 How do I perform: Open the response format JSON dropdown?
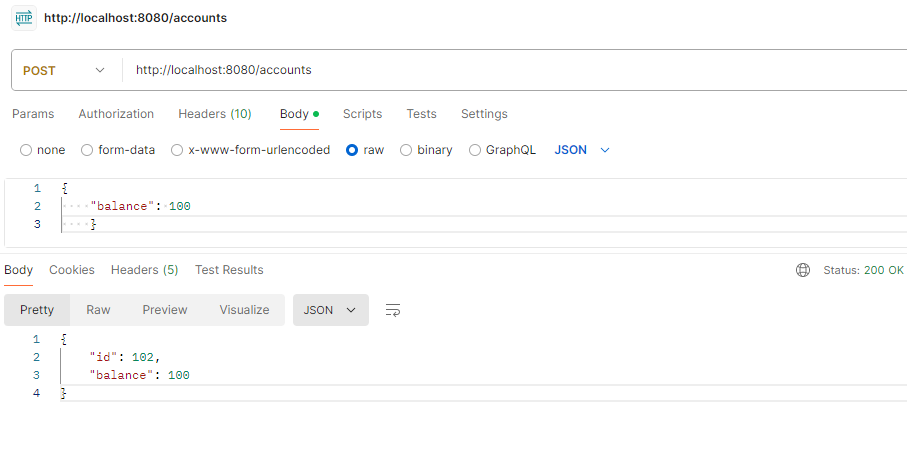[x=330, y=310]
